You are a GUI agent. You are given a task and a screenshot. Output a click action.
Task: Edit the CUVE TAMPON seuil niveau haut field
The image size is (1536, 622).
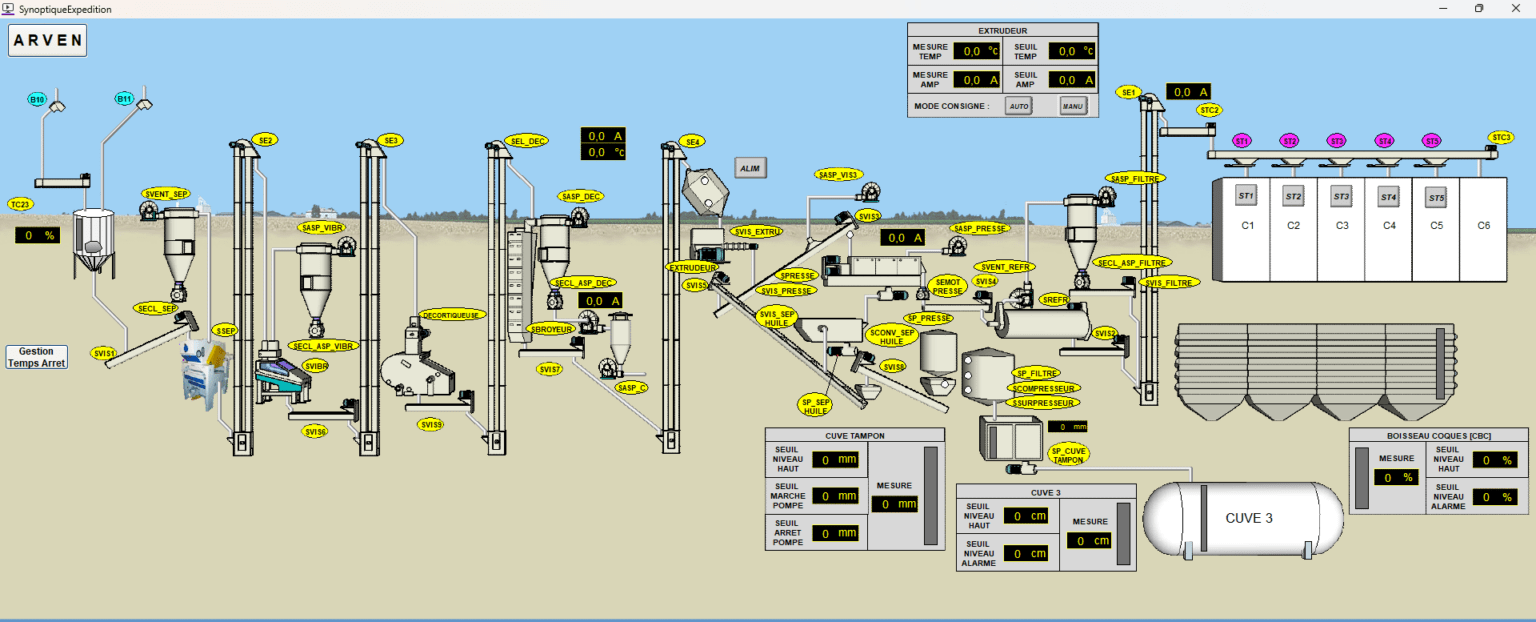click(x=835, y=460)
